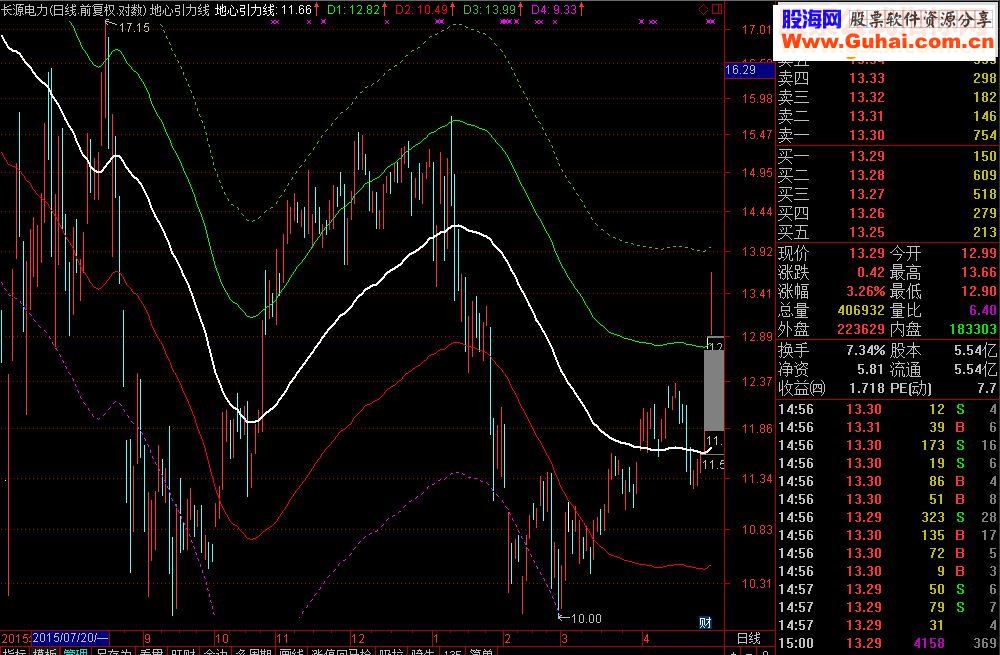Click the PE(动) 7.7 value
1000x655 pixels.
tap(987, 388)
